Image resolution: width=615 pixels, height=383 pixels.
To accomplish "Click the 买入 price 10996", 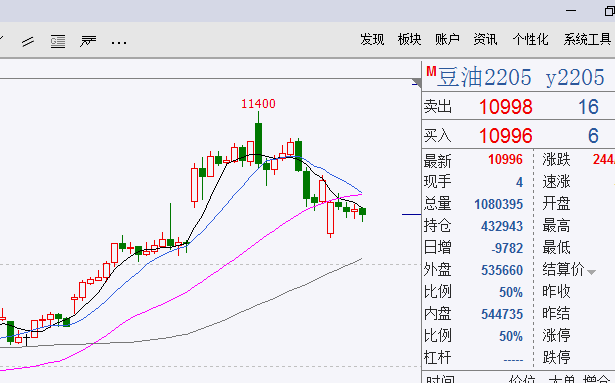I will (x=506, y=136).
